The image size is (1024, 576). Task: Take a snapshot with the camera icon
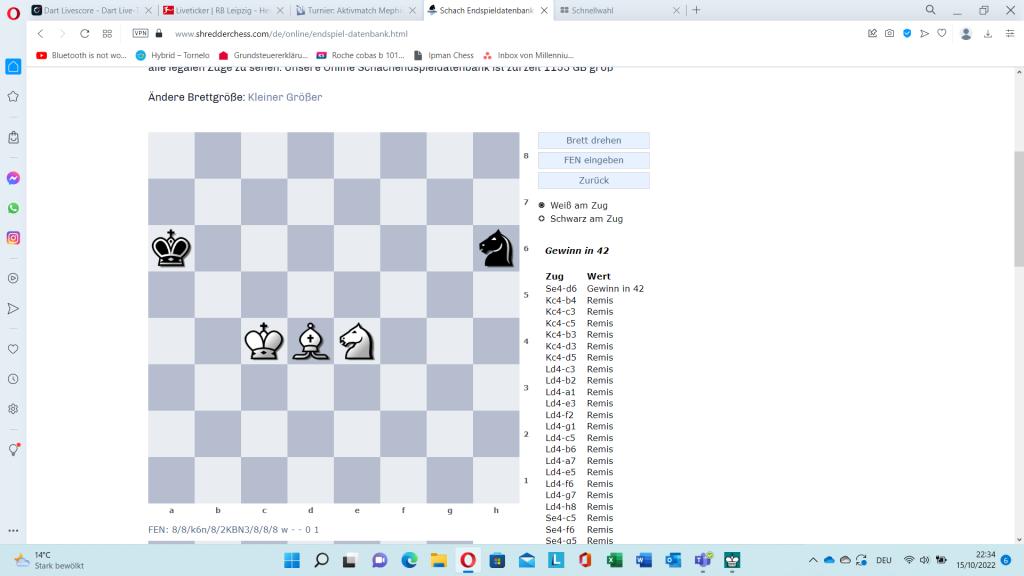pos(889,33)
